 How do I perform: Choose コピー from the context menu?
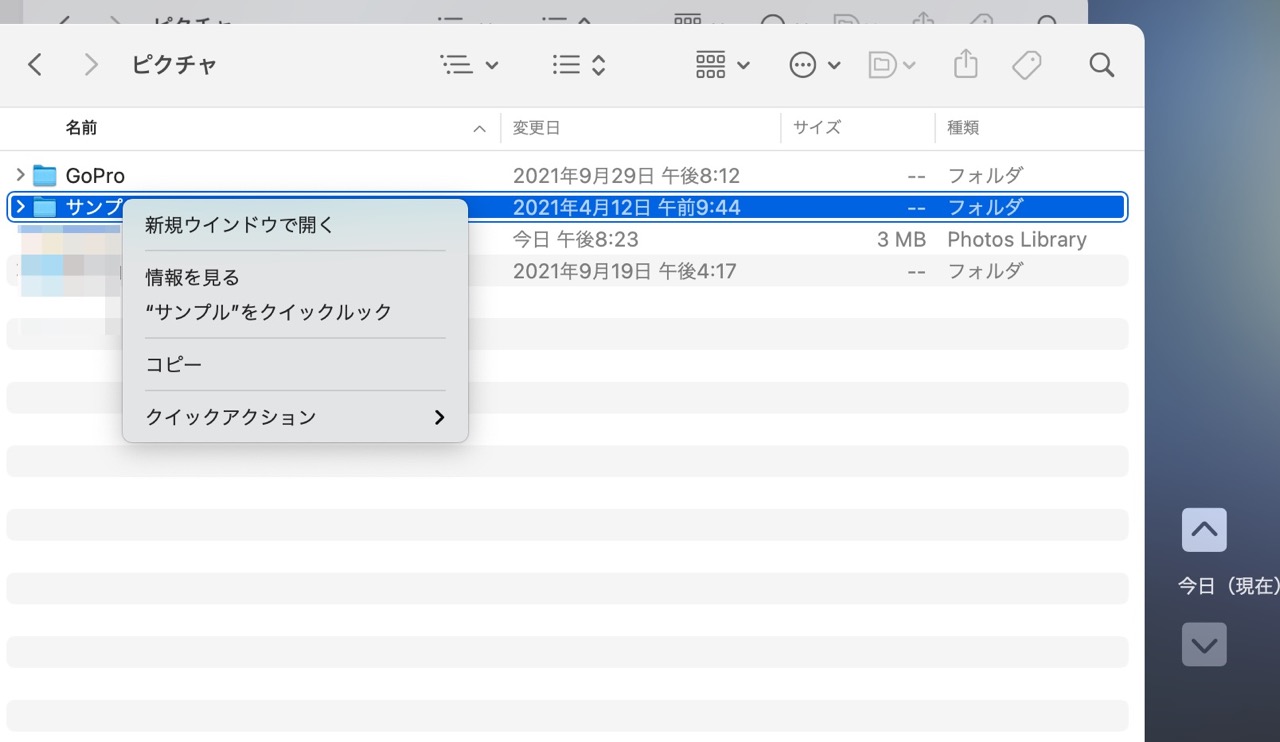tap(174, 364)
